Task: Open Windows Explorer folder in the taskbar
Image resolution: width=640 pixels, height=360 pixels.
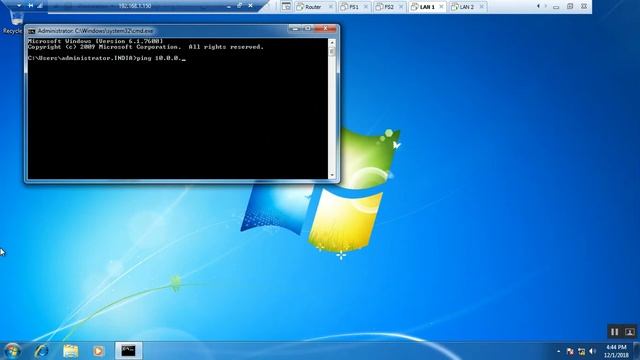Action: (71, 351)
